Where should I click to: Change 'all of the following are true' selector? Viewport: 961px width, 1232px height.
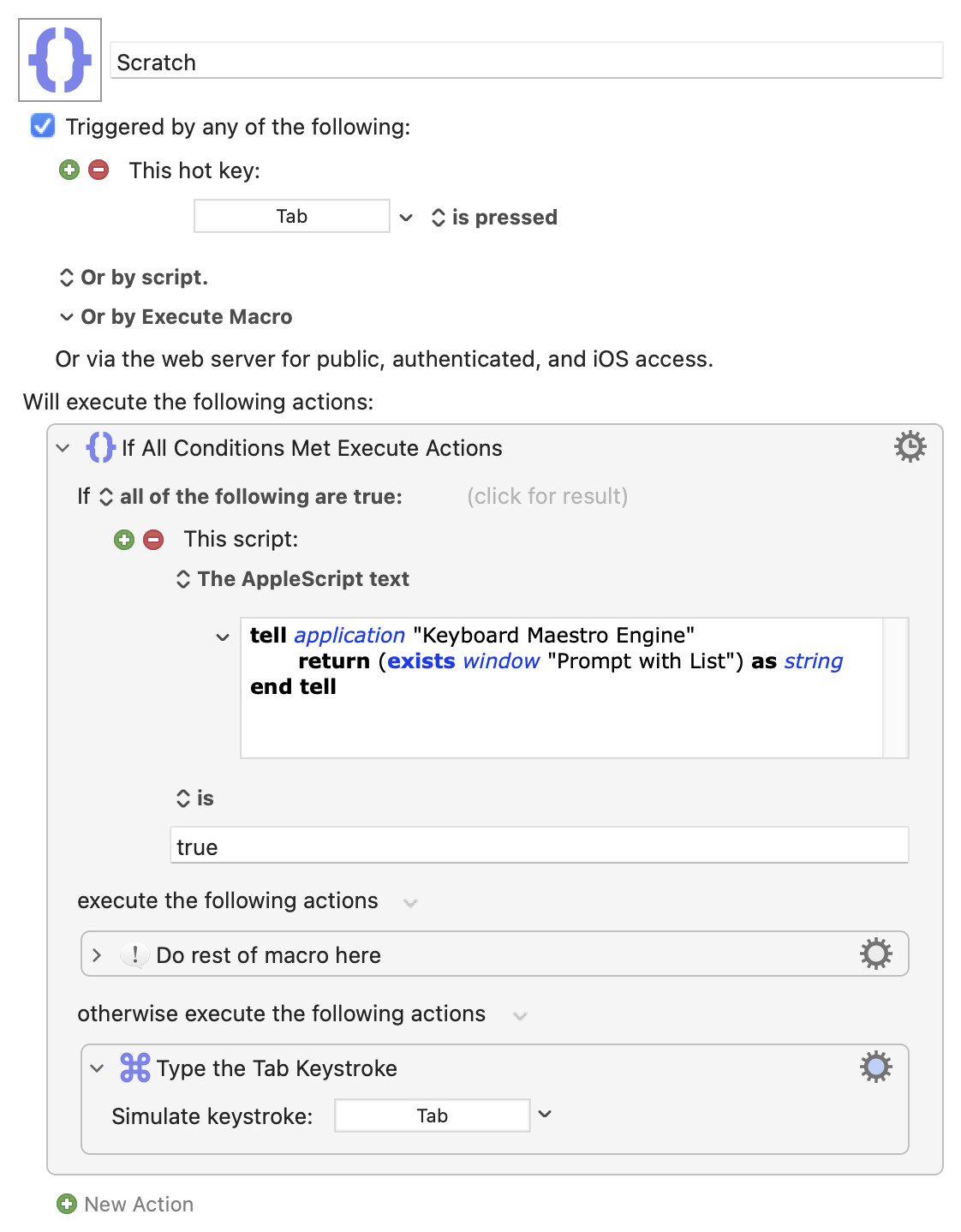tap(252, 497)
